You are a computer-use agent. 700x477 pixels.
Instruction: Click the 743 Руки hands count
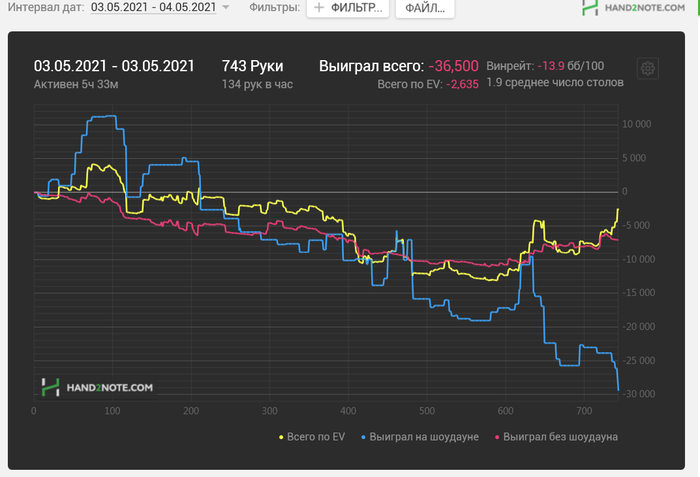[252, 66]
